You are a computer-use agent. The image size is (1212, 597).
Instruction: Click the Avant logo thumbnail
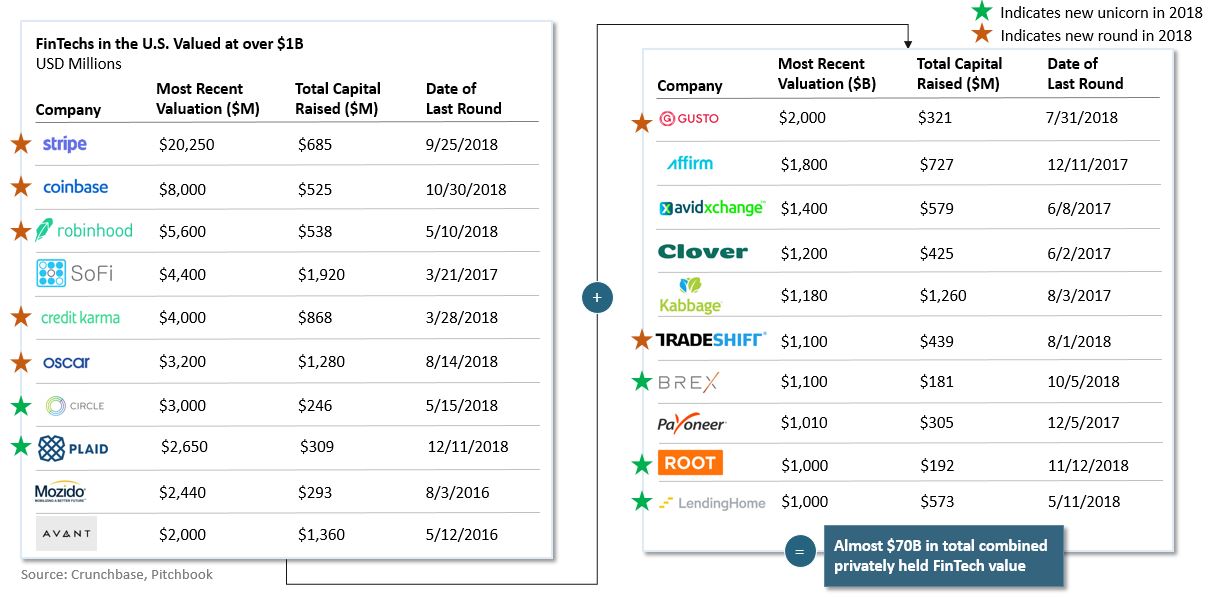point(66,533)
